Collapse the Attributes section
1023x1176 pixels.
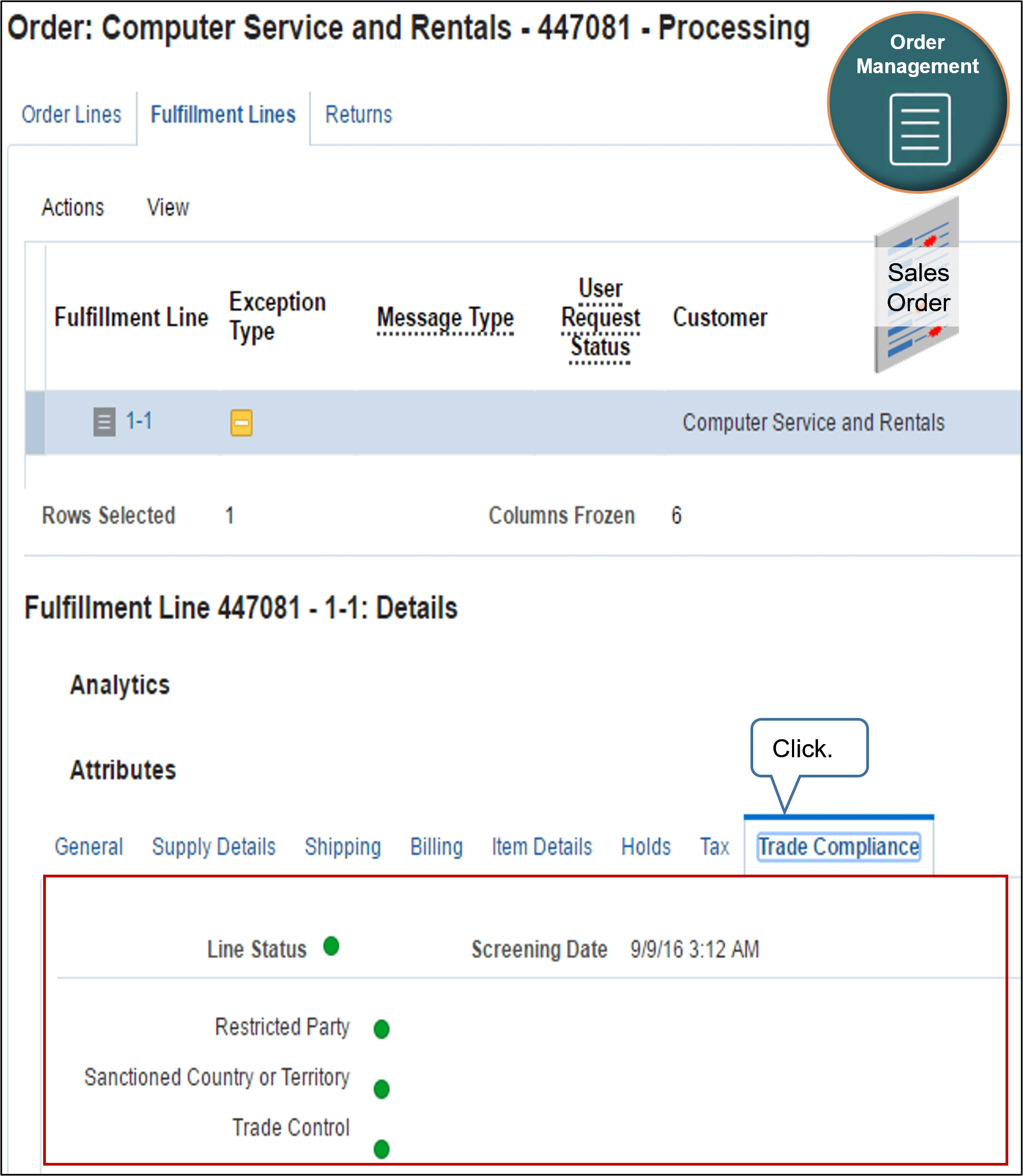click(x=123, y=772)
